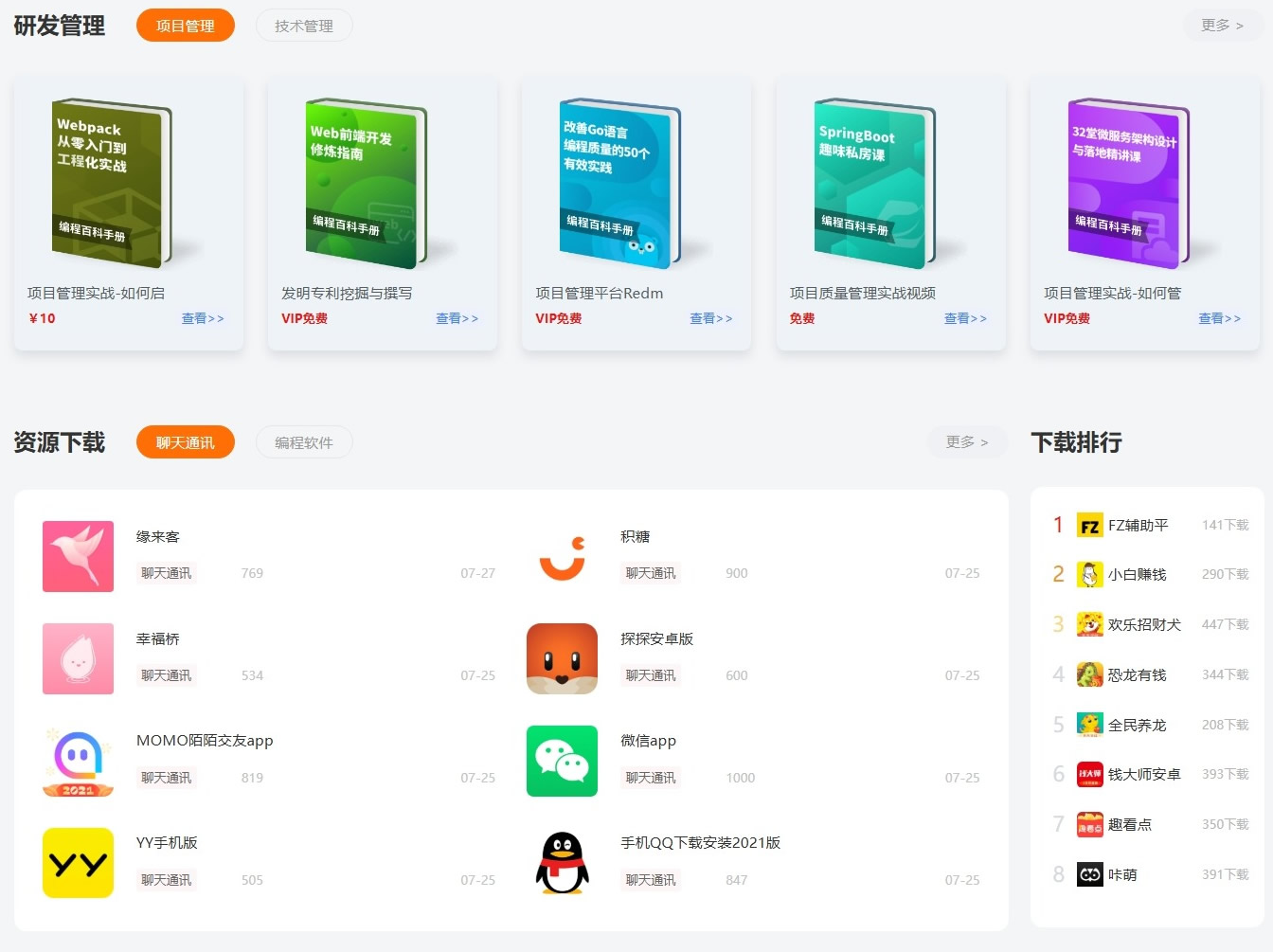Click 更多 next to 资源下载
This screenshot has height=952, width=1273.
click(x=966, y=441)
